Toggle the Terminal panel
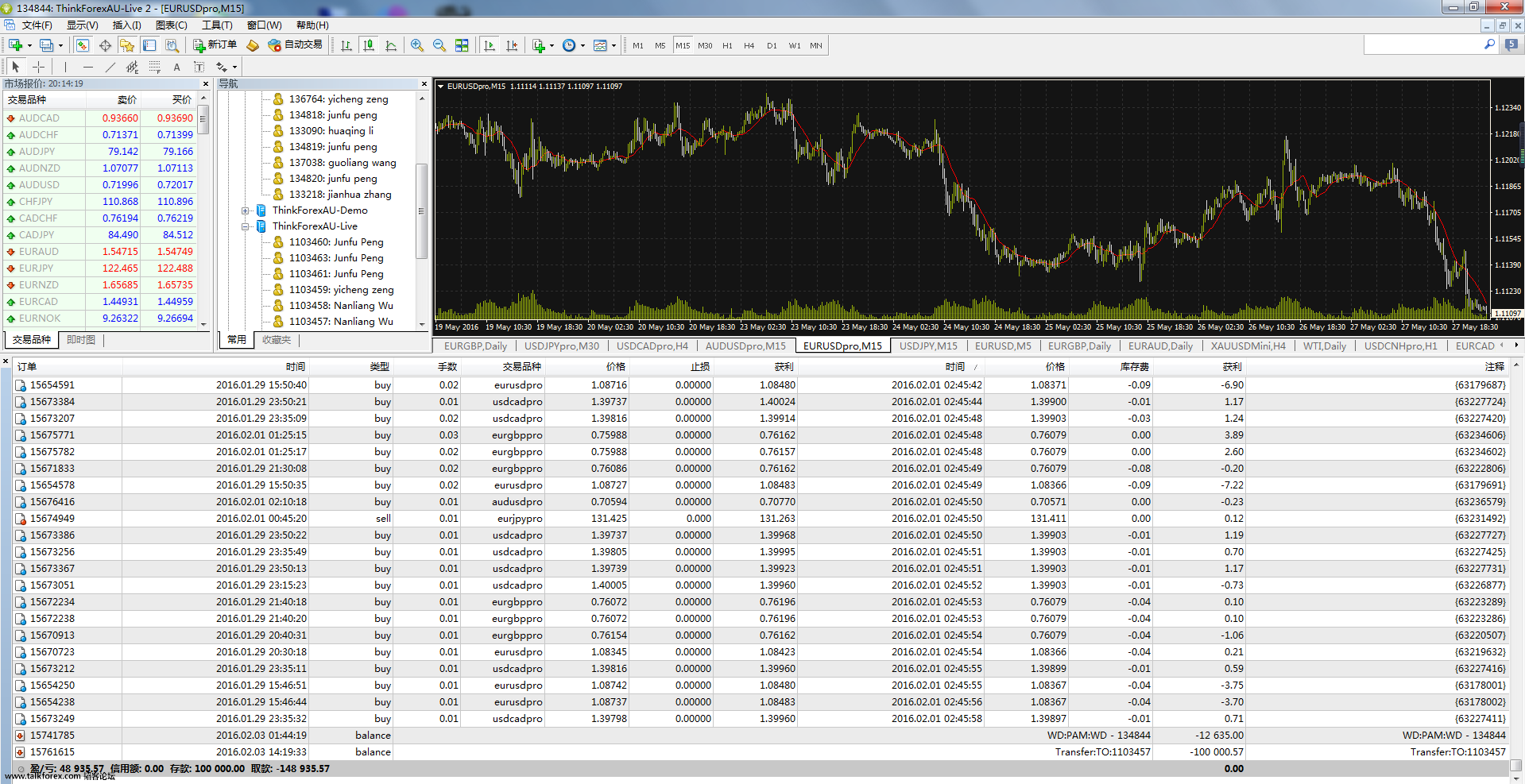Image resolution: width=1525 pixels, height=784 pixels. pos(149,45)
